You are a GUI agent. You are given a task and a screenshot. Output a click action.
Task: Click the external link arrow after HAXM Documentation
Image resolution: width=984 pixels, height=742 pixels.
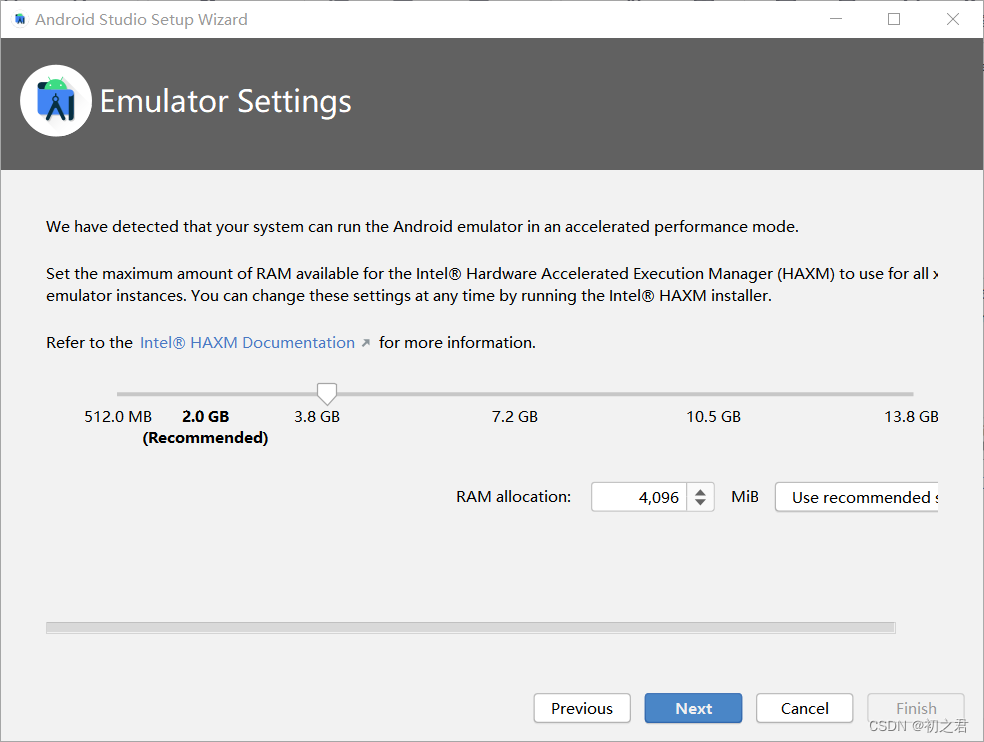click(x=365, y=342)
